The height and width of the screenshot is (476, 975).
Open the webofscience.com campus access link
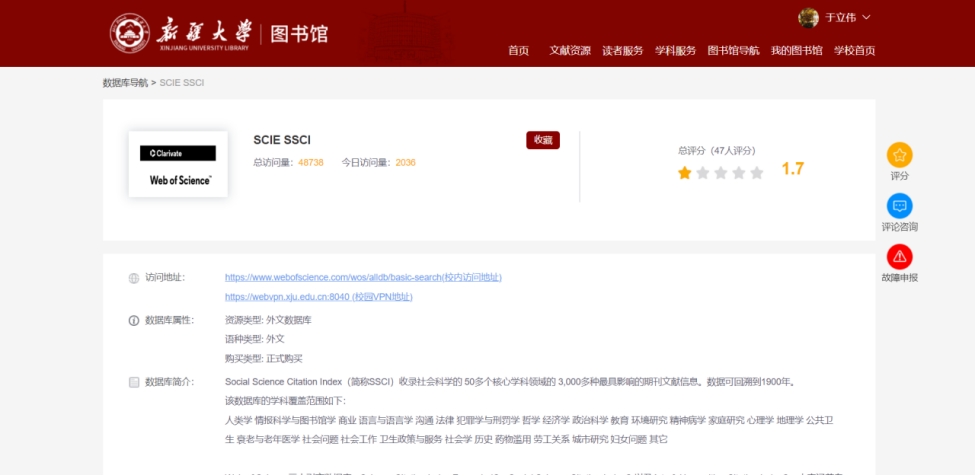[363, 277]
